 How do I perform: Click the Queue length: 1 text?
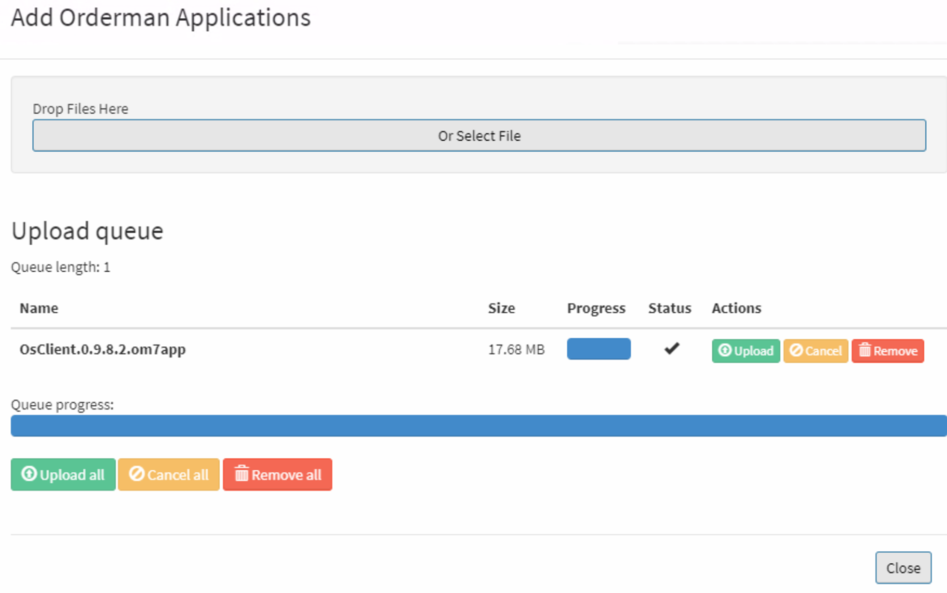60,267
